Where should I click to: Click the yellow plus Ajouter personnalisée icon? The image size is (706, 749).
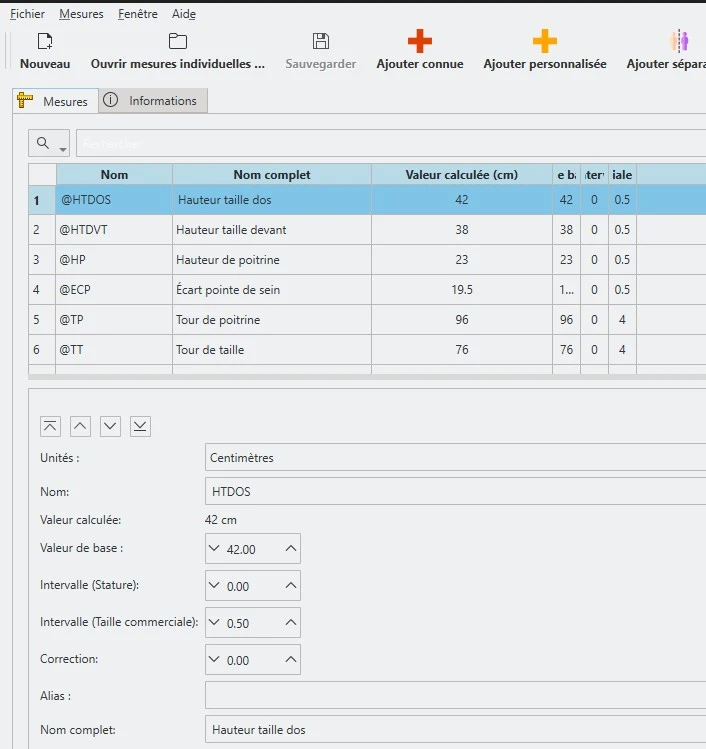[x=544, y=42]
